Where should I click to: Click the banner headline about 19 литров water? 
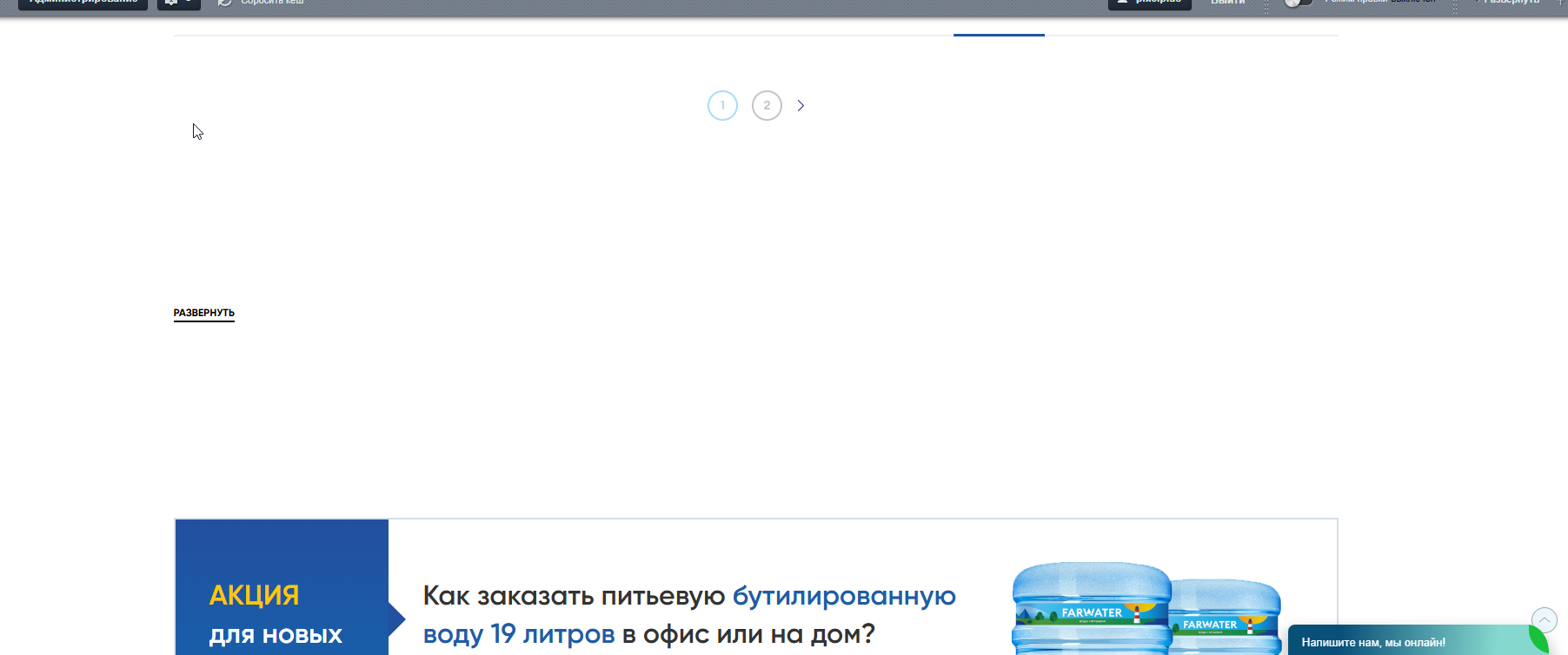coord(689,615)
